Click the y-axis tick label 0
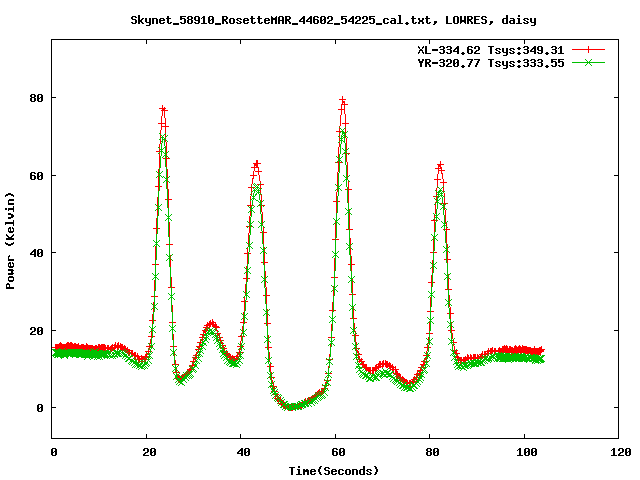640x480 pixels. 40,408
